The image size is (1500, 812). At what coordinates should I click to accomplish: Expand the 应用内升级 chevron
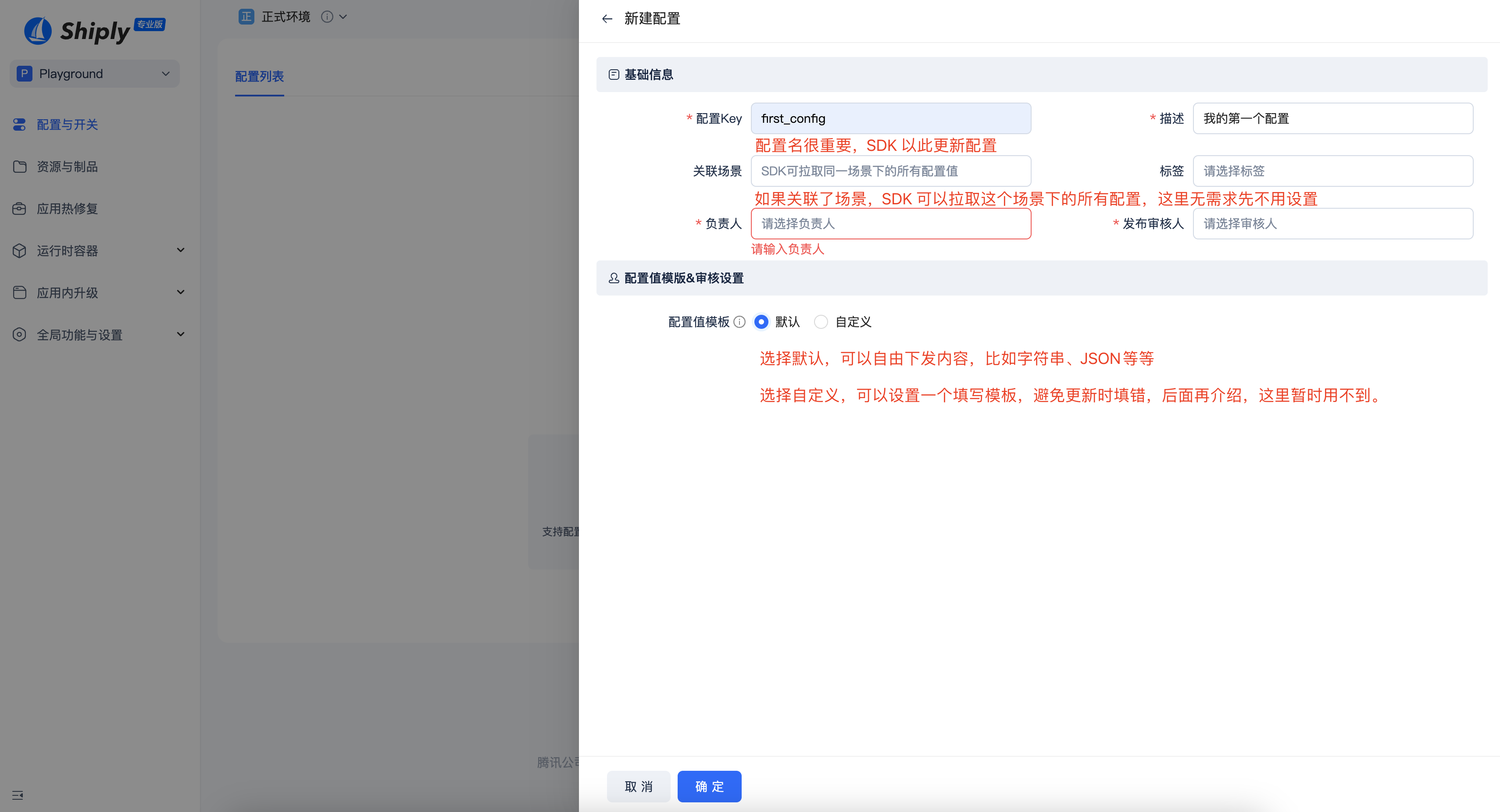point(181,292)
